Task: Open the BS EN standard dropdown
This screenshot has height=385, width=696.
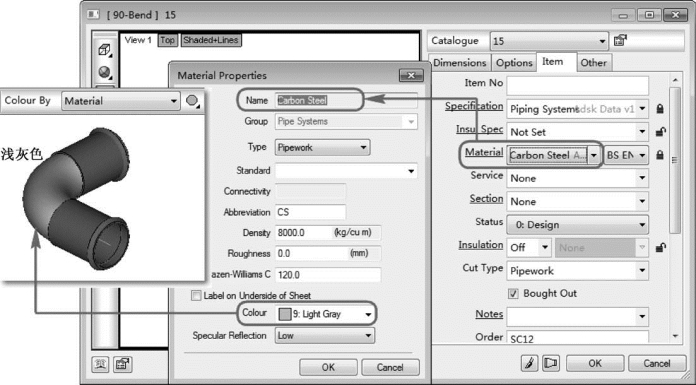Action: point(626,155)
